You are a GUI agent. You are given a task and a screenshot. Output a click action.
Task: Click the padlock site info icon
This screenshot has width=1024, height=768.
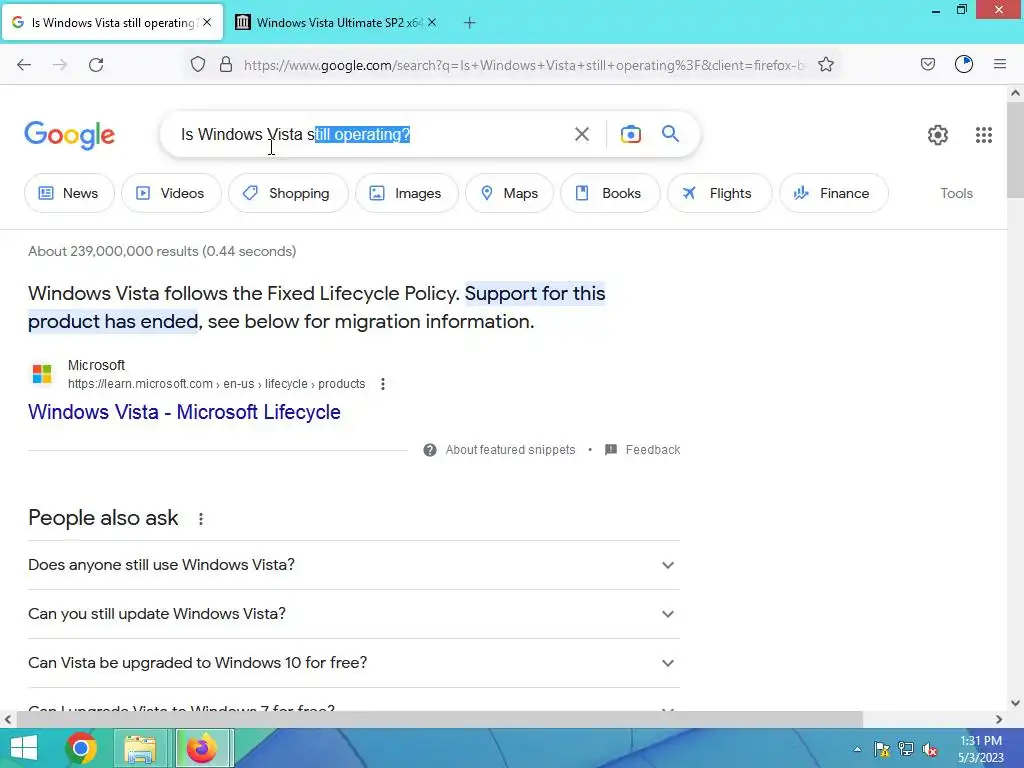pos(226,65)
